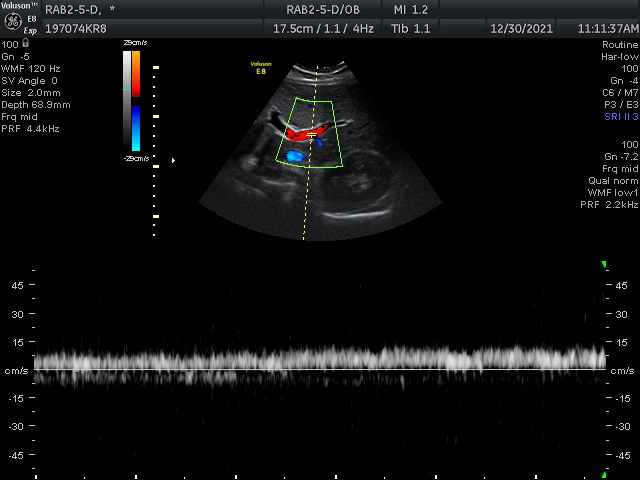Click the MI 1.2 indicator
640x480 pixels.
(x=412, y=9)
